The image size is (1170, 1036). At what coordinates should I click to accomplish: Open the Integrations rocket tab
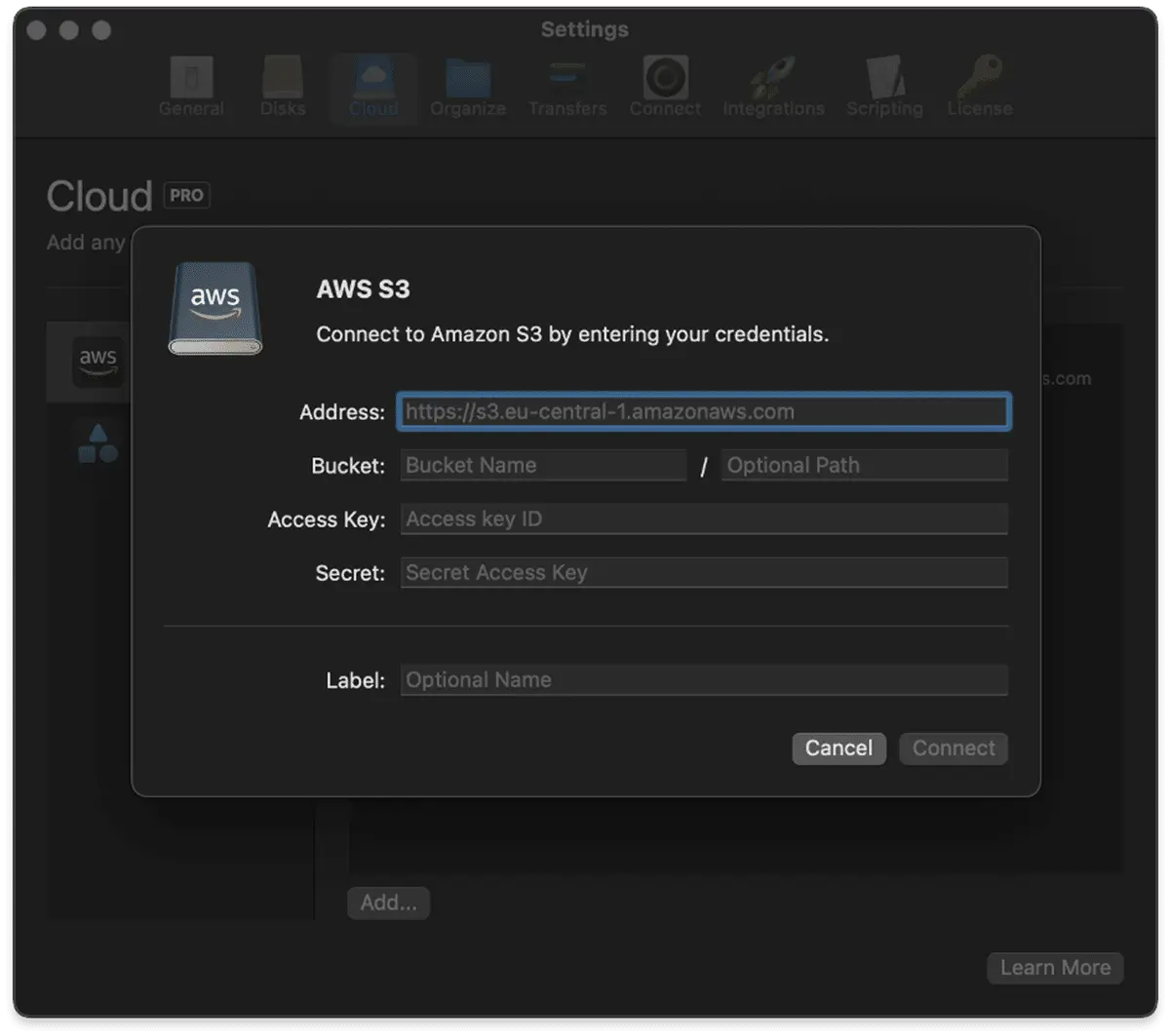pos(773,87)
